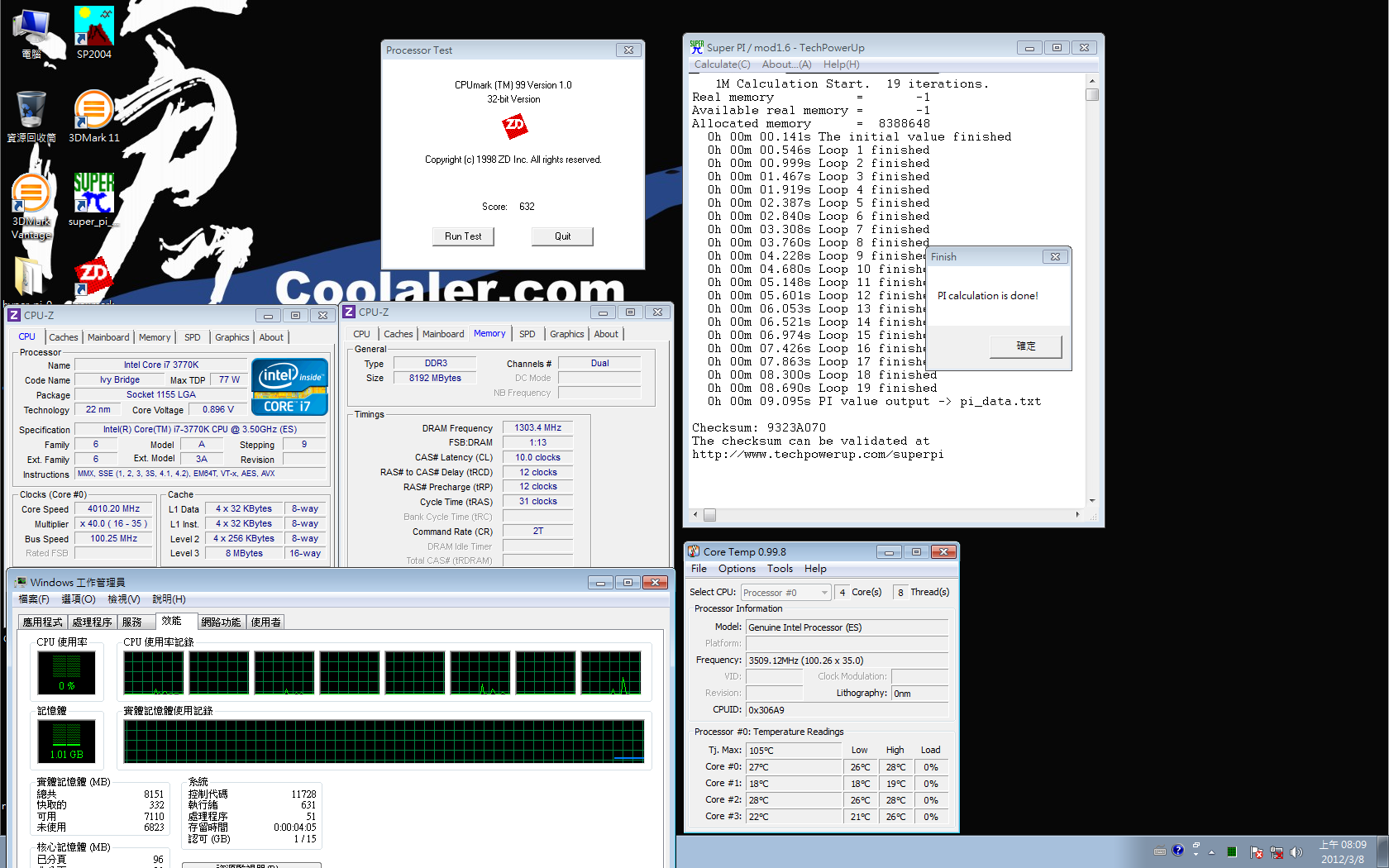This screenshot has height=868, width=1389.
Task: Click the ZD logo in Processor Test
Action: pyautogui.click(x=514, y=126)
